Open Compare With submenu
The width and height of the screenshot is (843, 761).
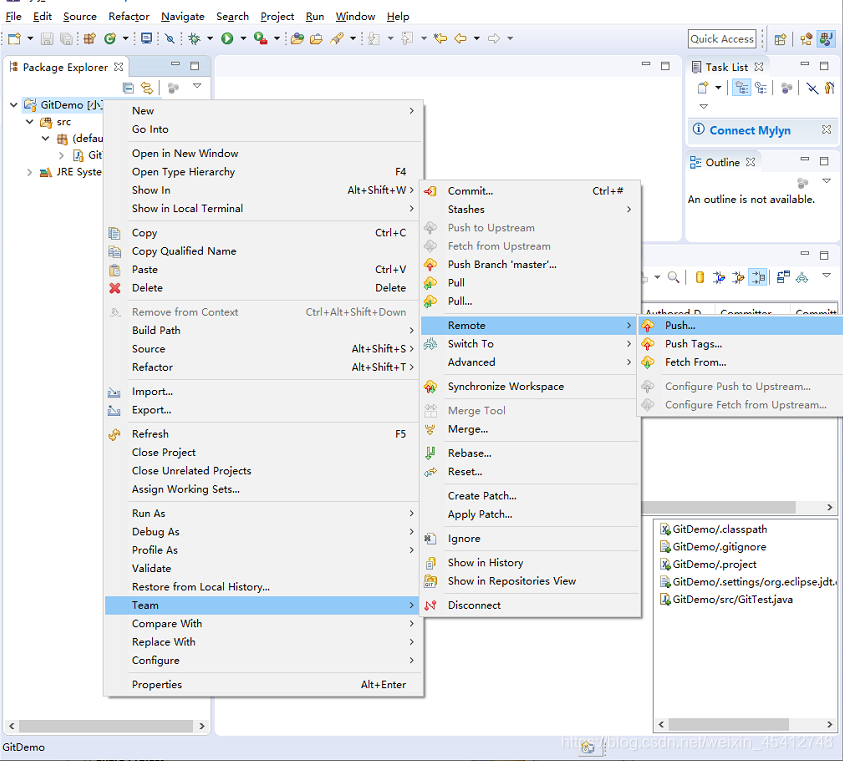[x=263, y=623]
